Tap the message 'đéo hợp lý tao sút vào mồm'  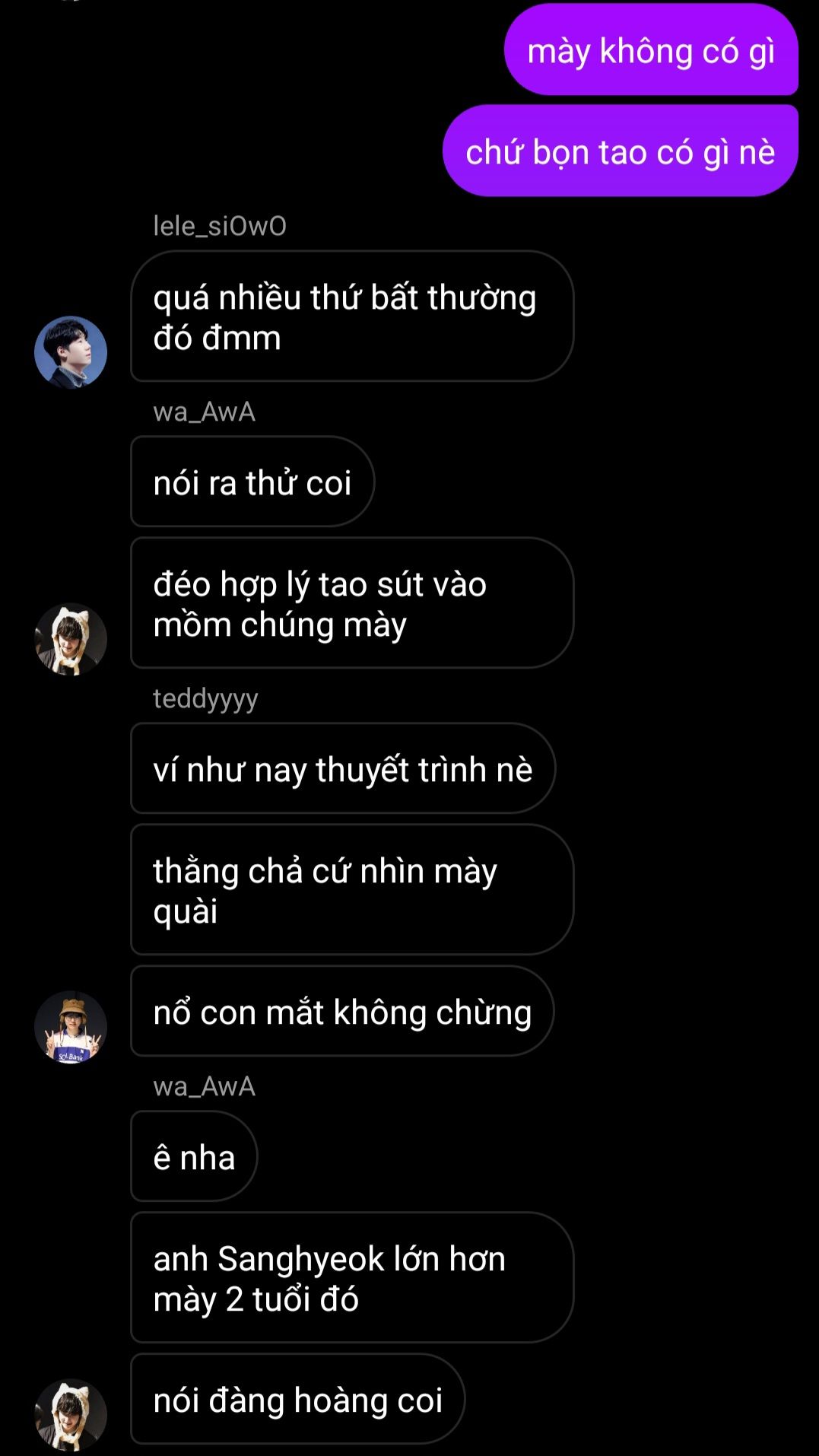click(x=352, y=603)
